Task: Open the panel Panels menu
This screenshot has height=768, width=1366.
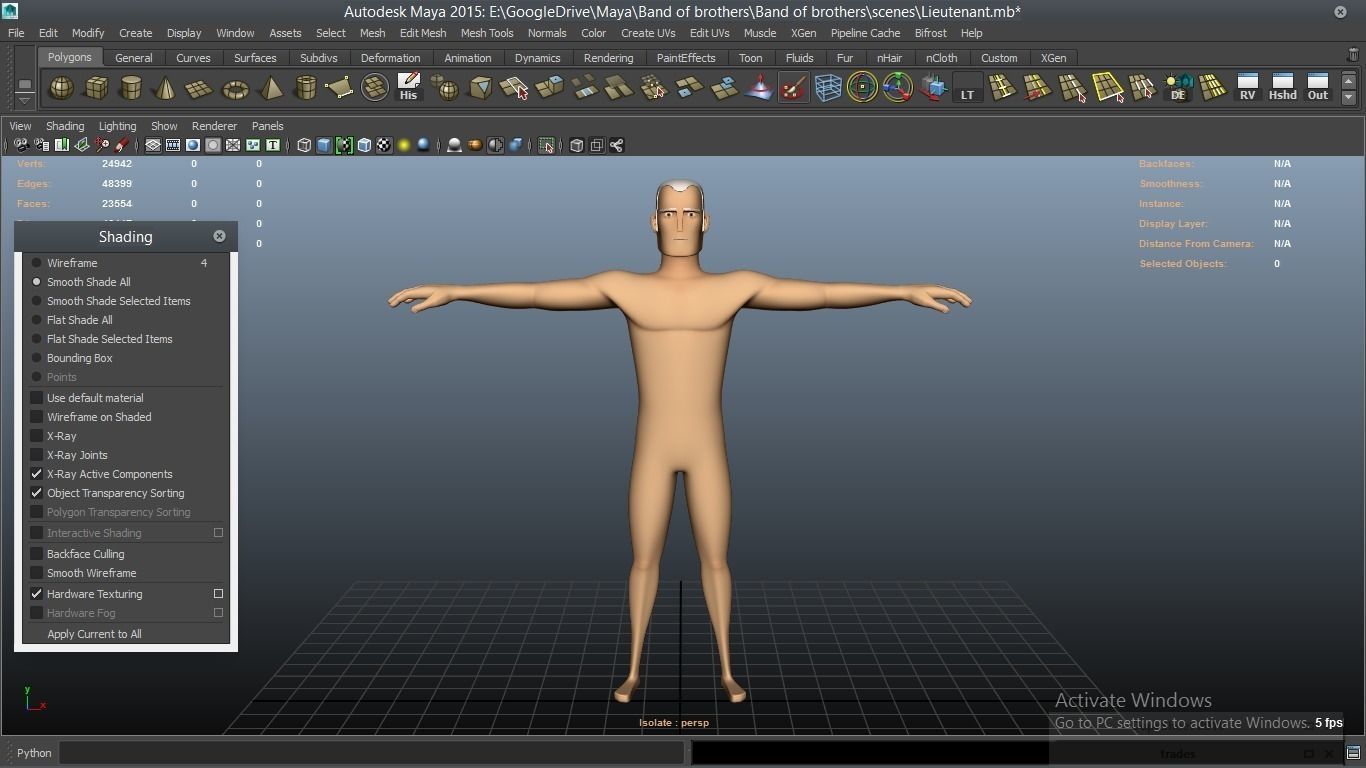Action: tap(268, 126)
